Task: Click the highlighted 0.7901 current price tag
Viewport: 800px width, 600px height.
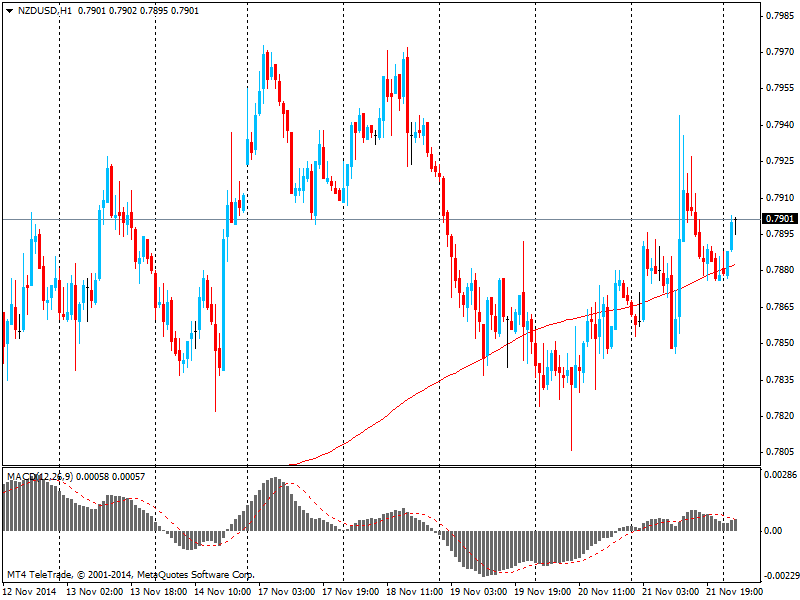Action: [779, 219]
